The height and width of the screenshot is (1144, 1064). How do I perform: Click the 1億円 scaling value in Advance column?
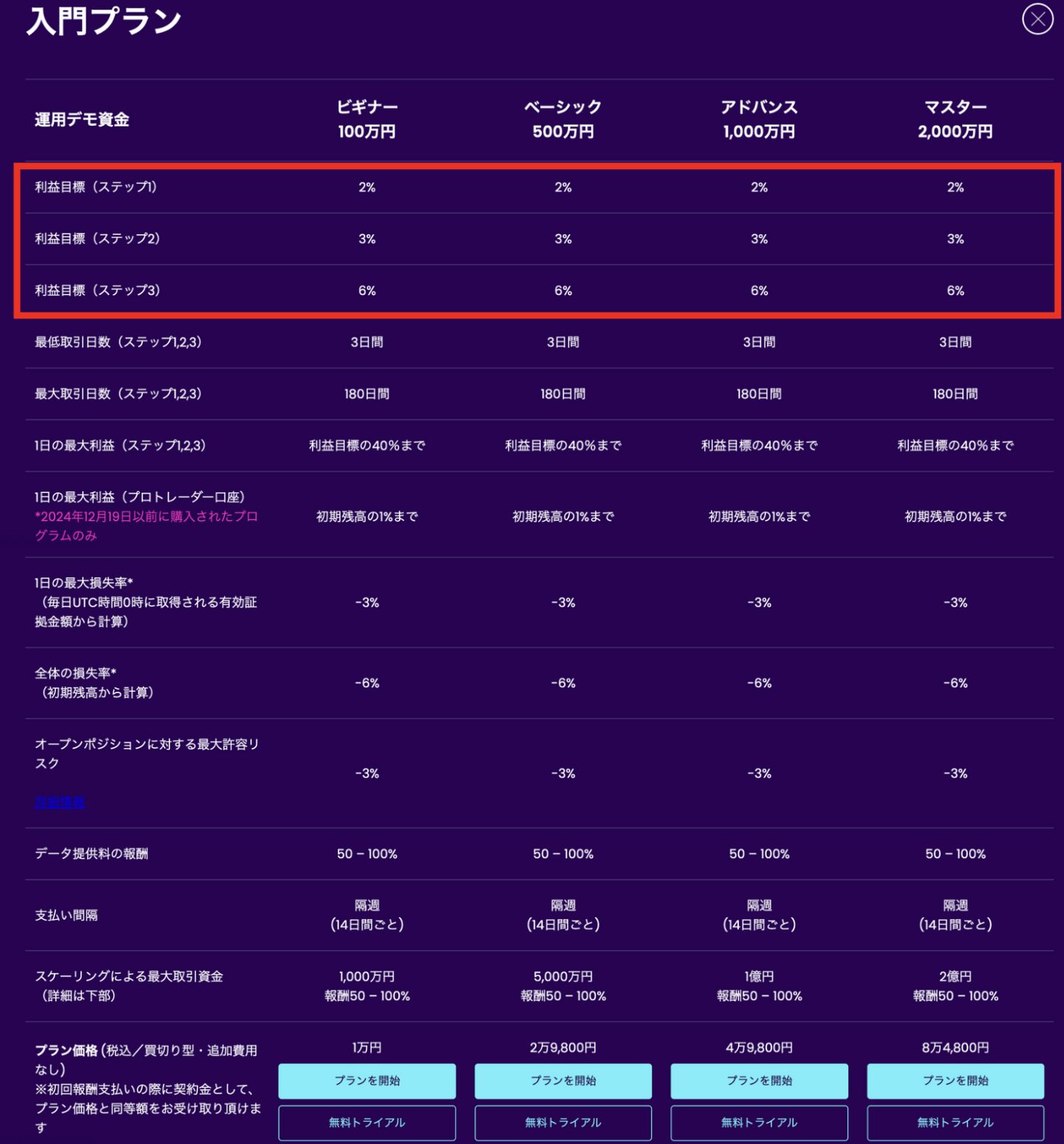coord(759,976)
